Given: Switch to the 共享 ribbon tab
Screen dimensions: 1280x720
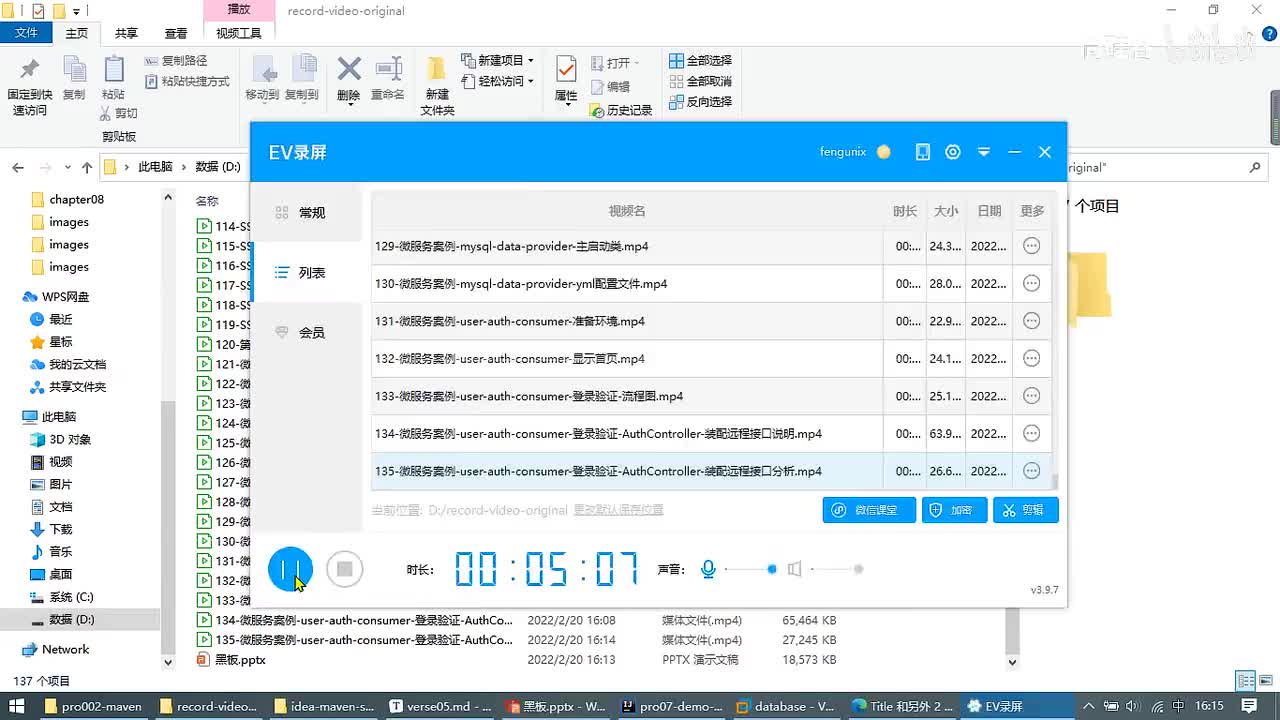Looking at the screenshot, I should (x=126, y=33).
